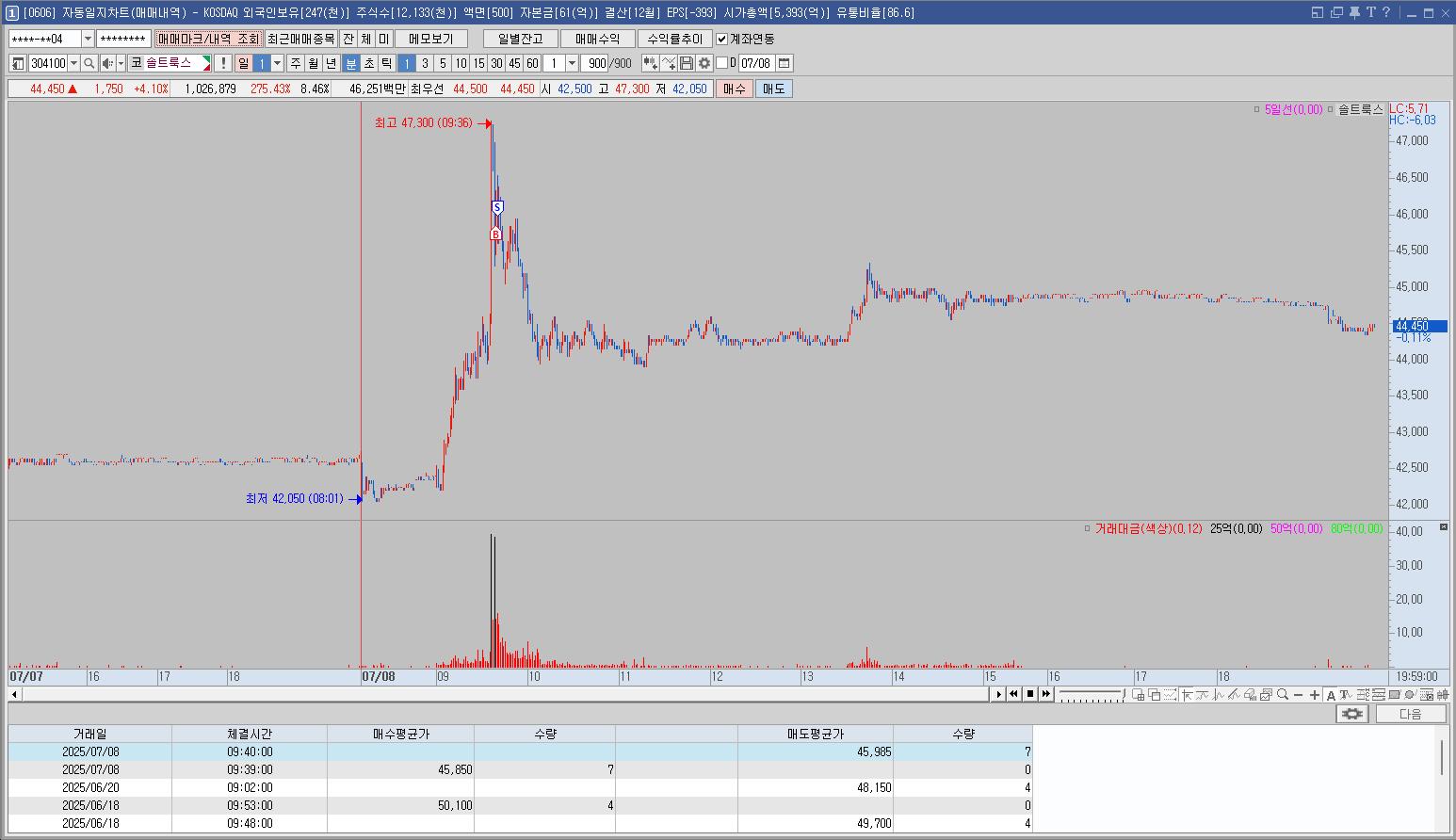
Task: Click the minus zoom-out icon below chart
Action: point(1299,695)
